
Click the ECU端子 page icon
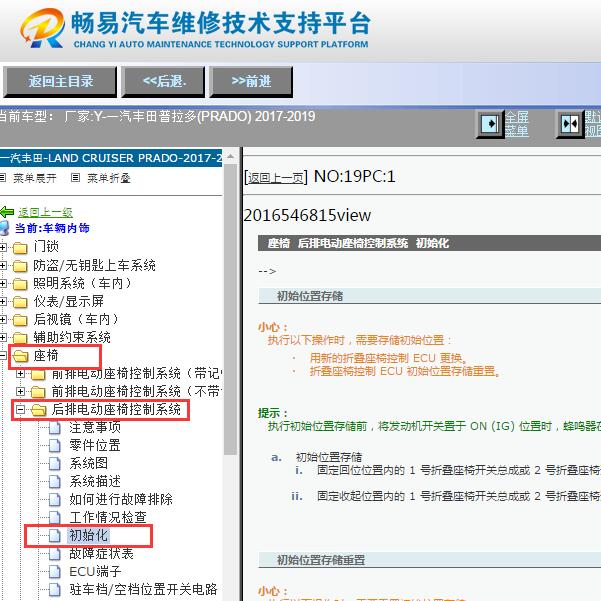[x=54, y=571]
